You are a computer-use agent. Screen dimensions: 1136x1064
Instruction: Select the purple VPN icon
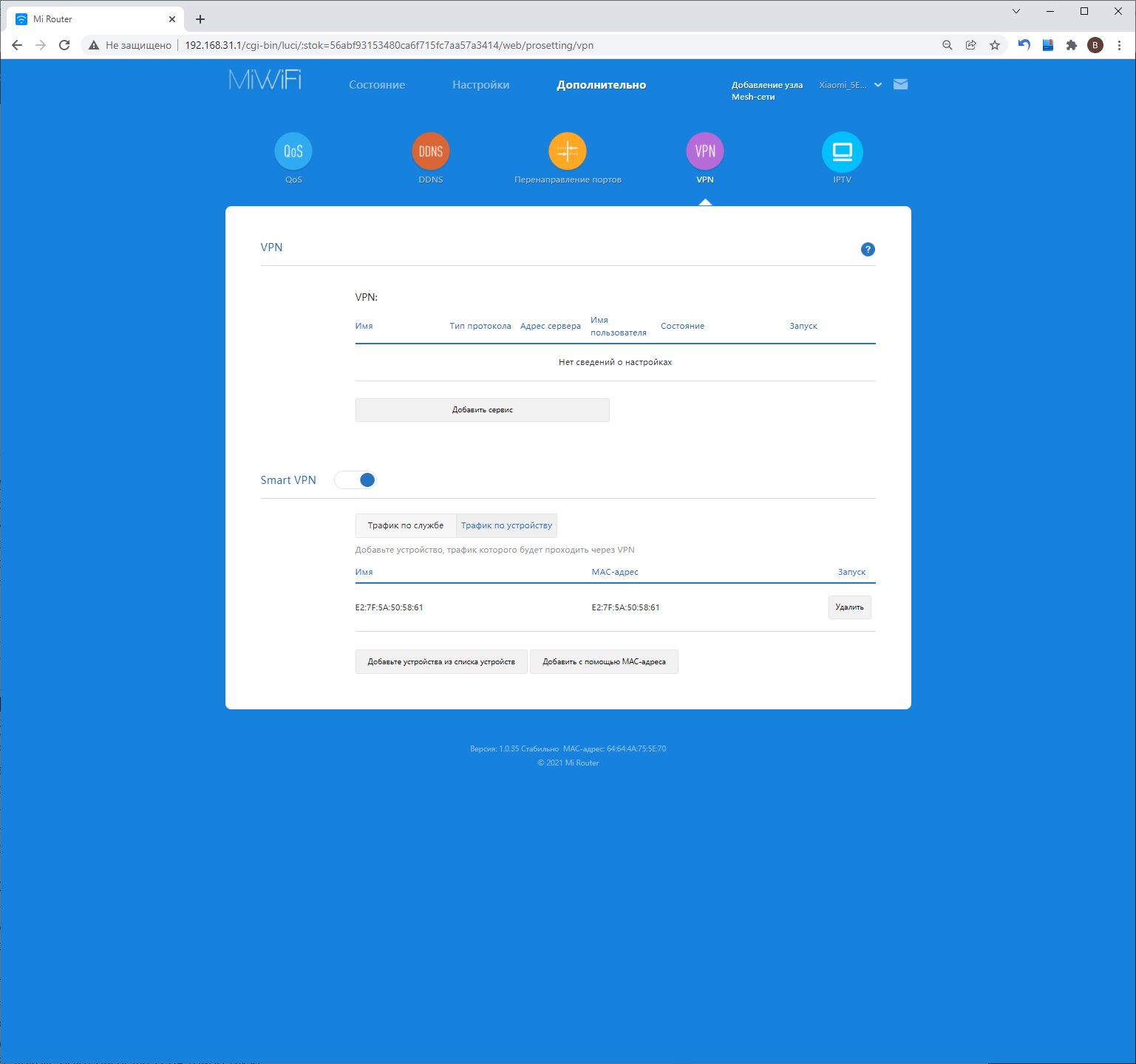[x=705, y=151]
